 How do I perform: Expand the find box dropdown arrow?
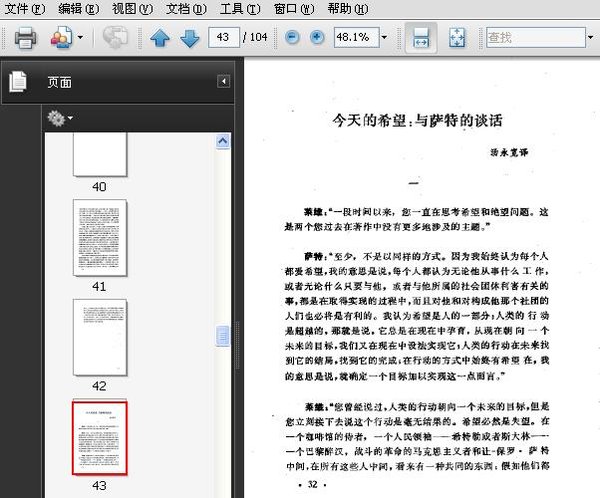tap(590, 38)
